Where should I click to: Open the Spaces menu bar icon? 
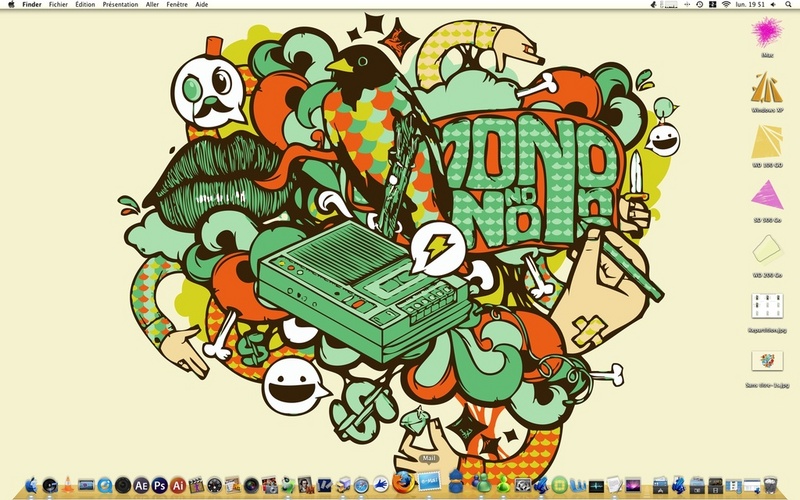tap(713, 5)
